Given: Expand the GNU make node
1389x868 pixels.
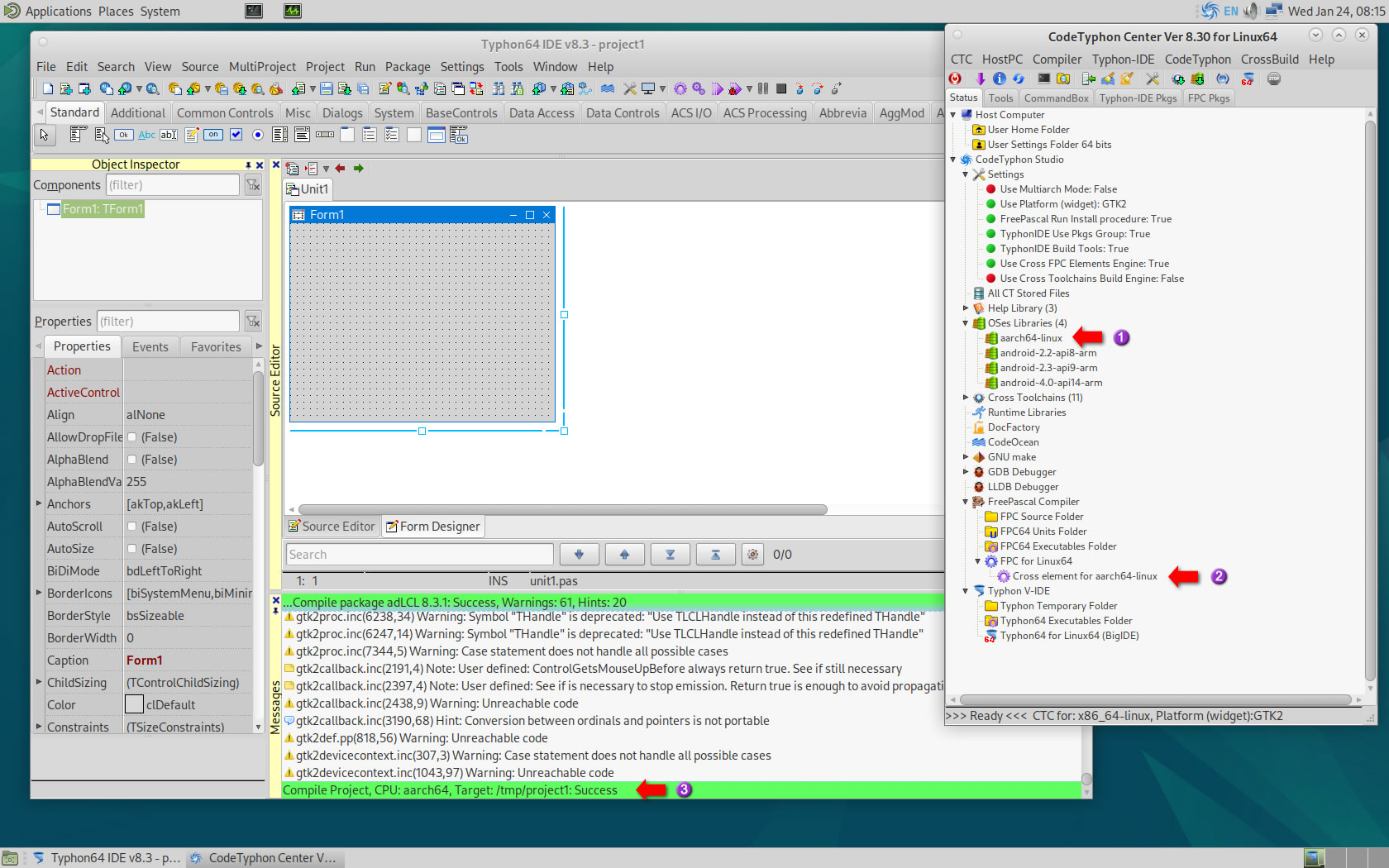Looking at the screenshot, I should pos(965,457).
